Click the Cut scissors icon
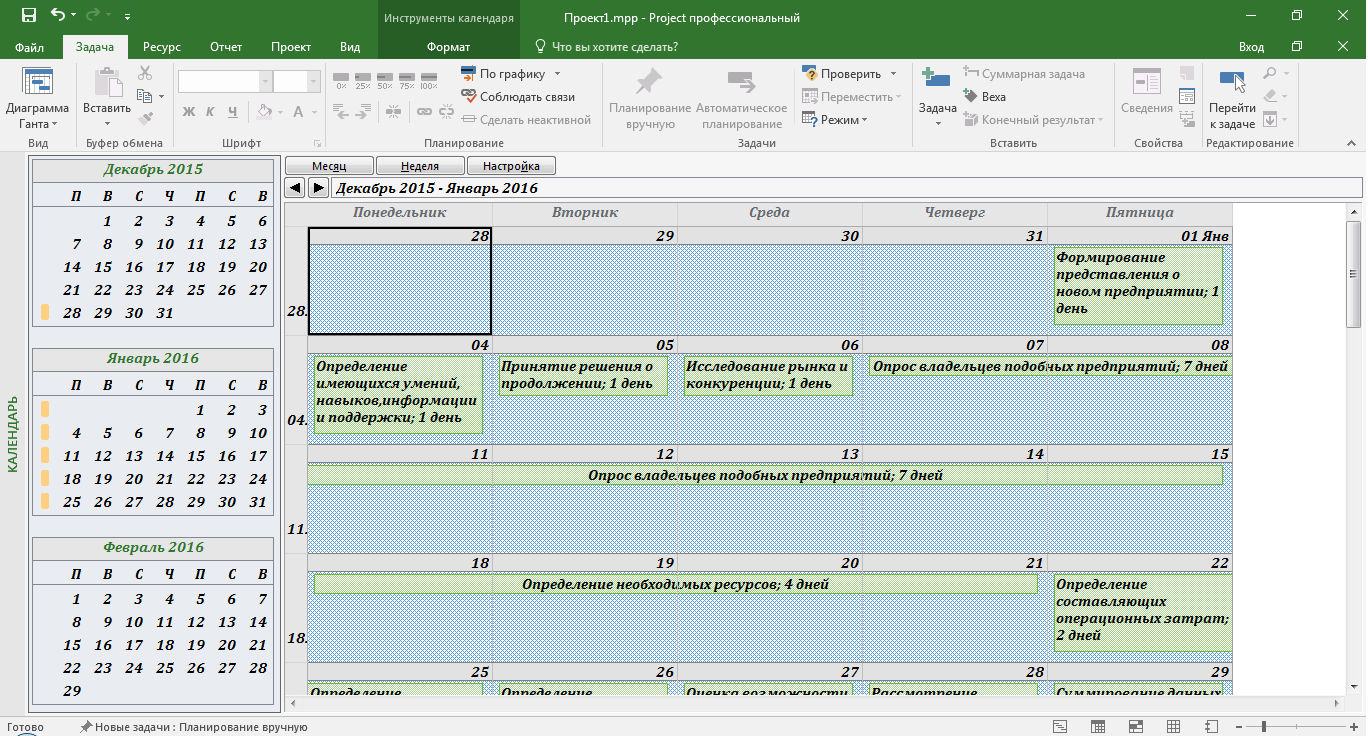This screenshot has width=1368, height=736. pos(145,73)
